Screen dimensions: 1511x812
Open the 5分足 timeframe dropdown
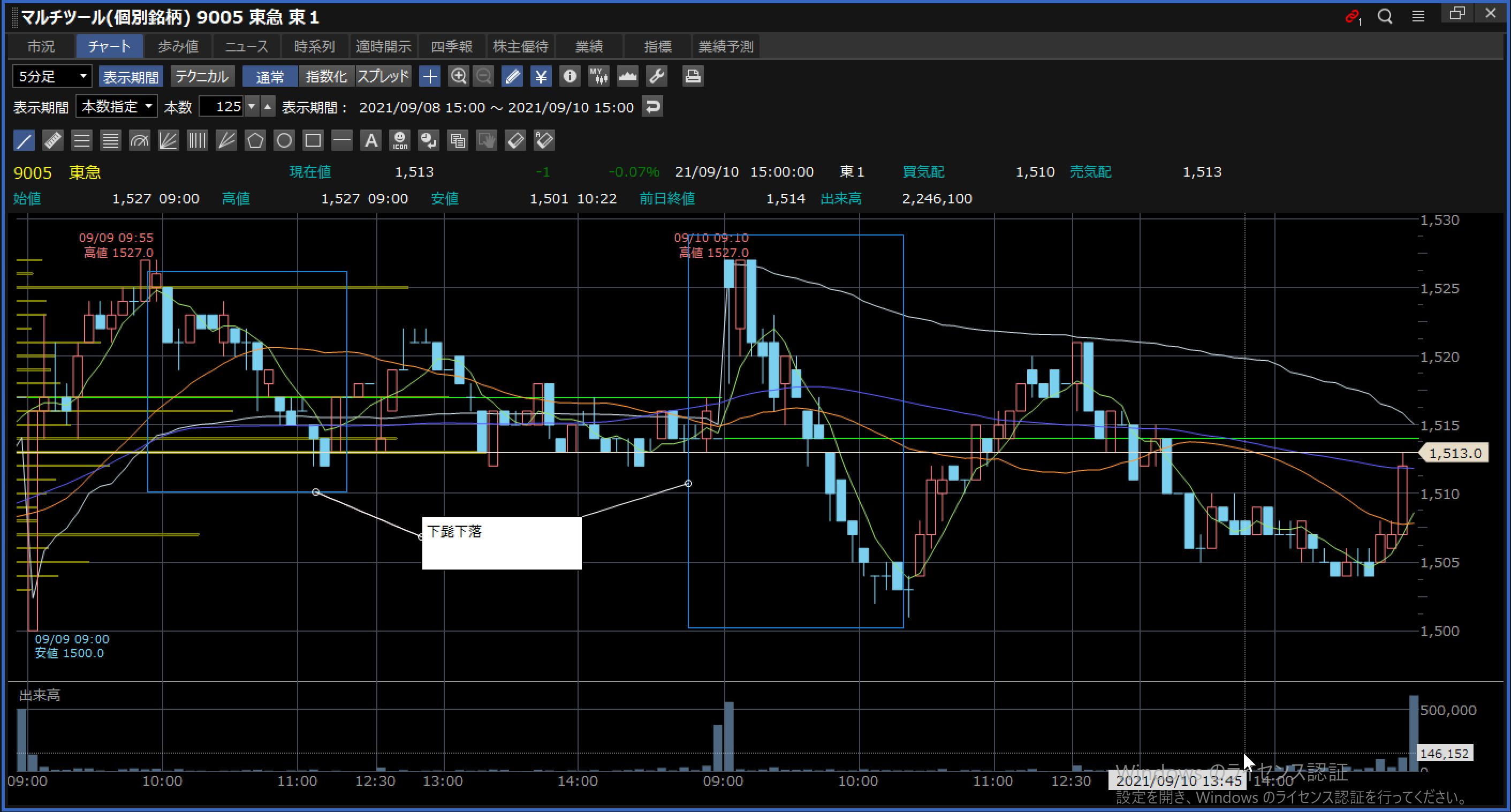click(52, 76)
